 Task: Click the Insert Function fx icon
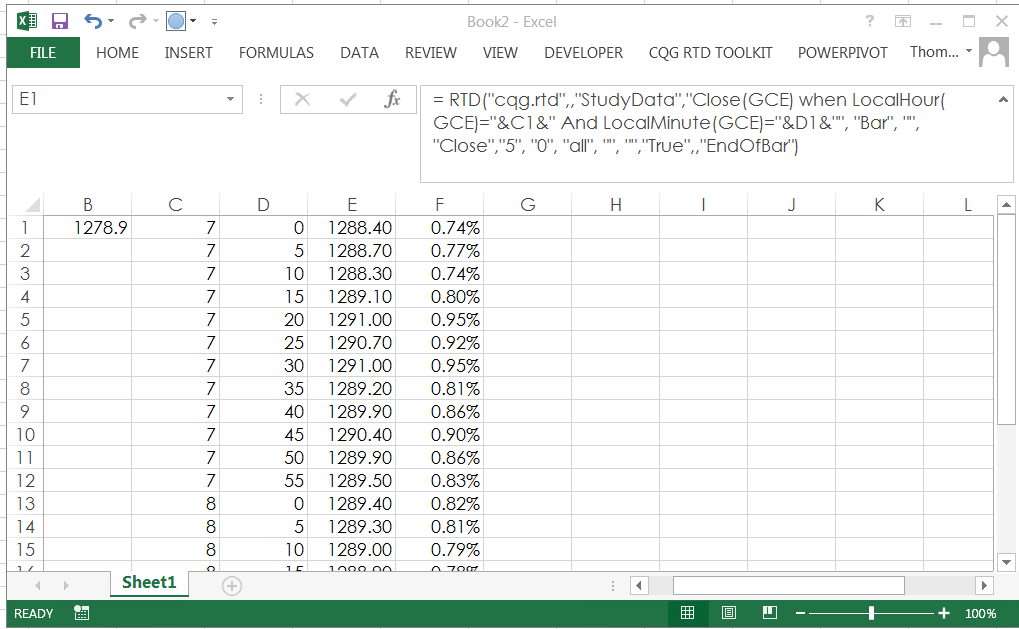coord(393,99)
